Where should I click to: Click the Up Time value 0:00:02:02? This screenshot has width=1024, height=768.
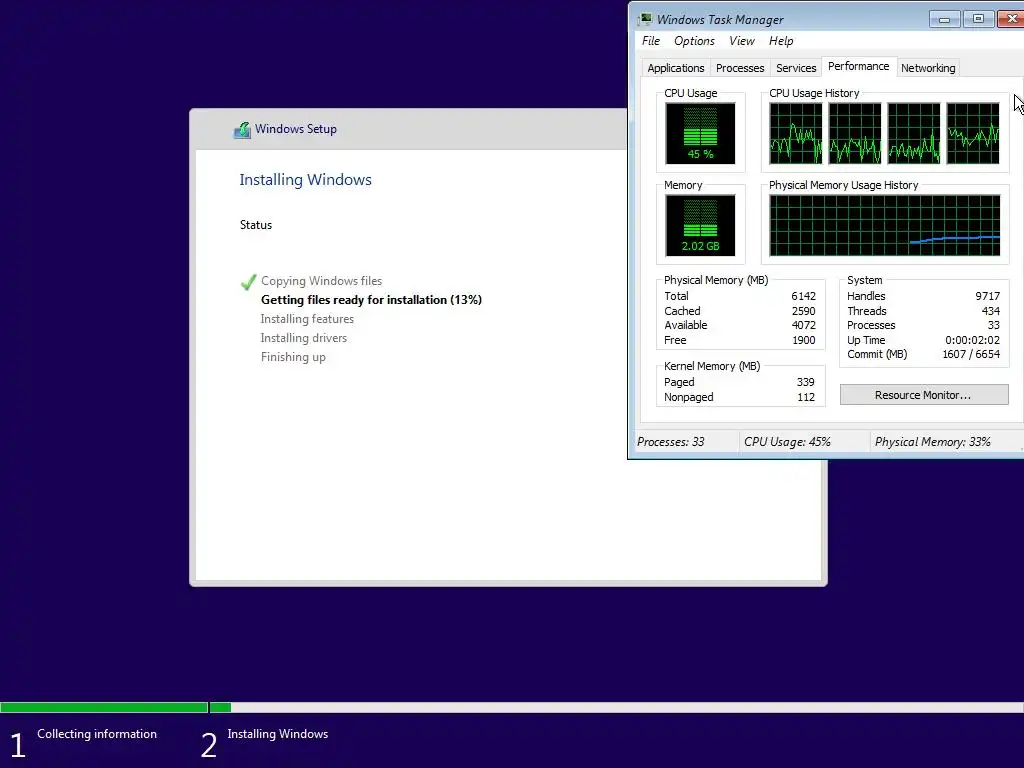point(972,340)
